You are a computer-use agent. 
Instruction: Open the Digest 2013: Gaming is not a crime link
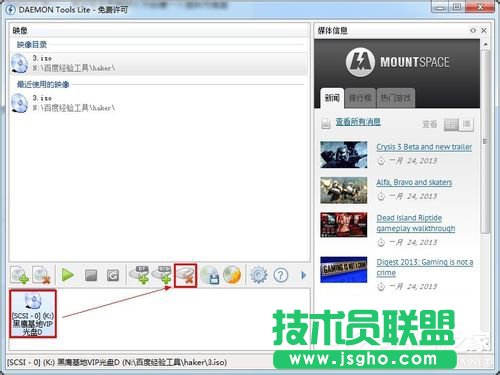425,267
